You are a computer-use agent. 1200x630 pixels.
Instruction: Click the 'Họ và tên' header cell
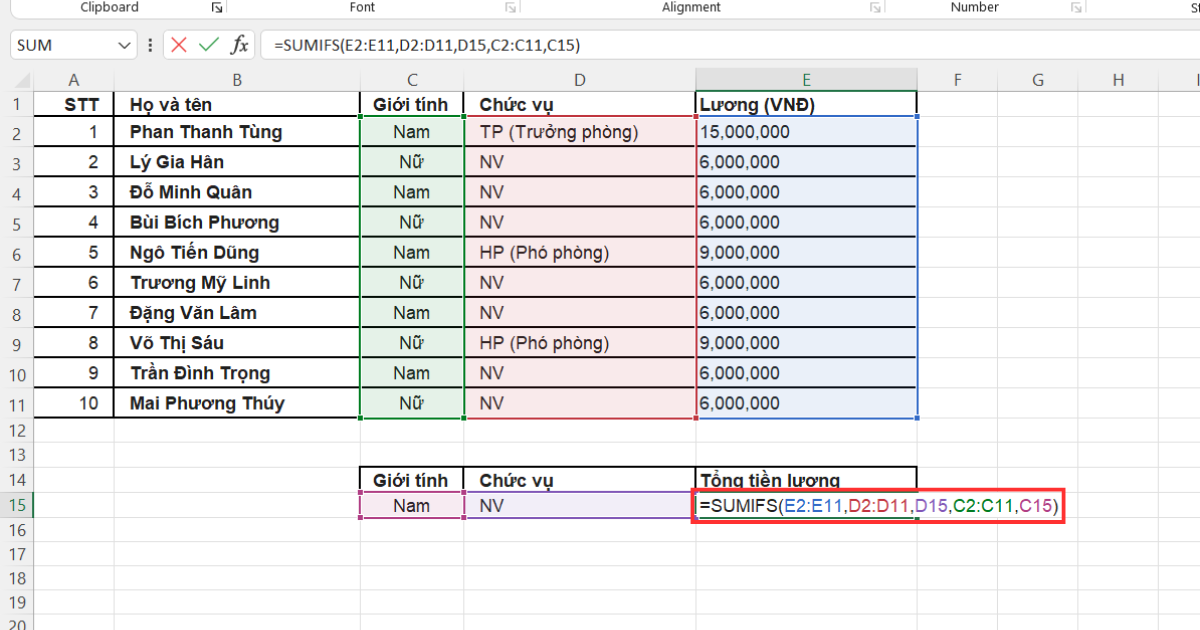pos(237,104)
